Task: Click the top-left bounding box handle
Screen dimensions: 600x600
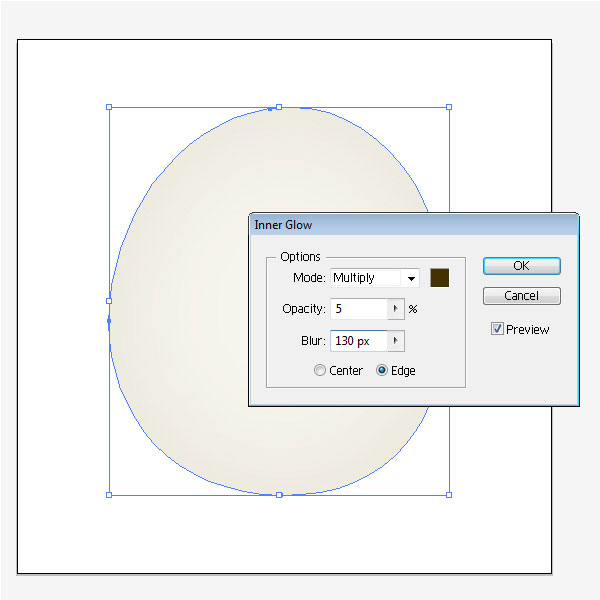Action: pos(109,107)
